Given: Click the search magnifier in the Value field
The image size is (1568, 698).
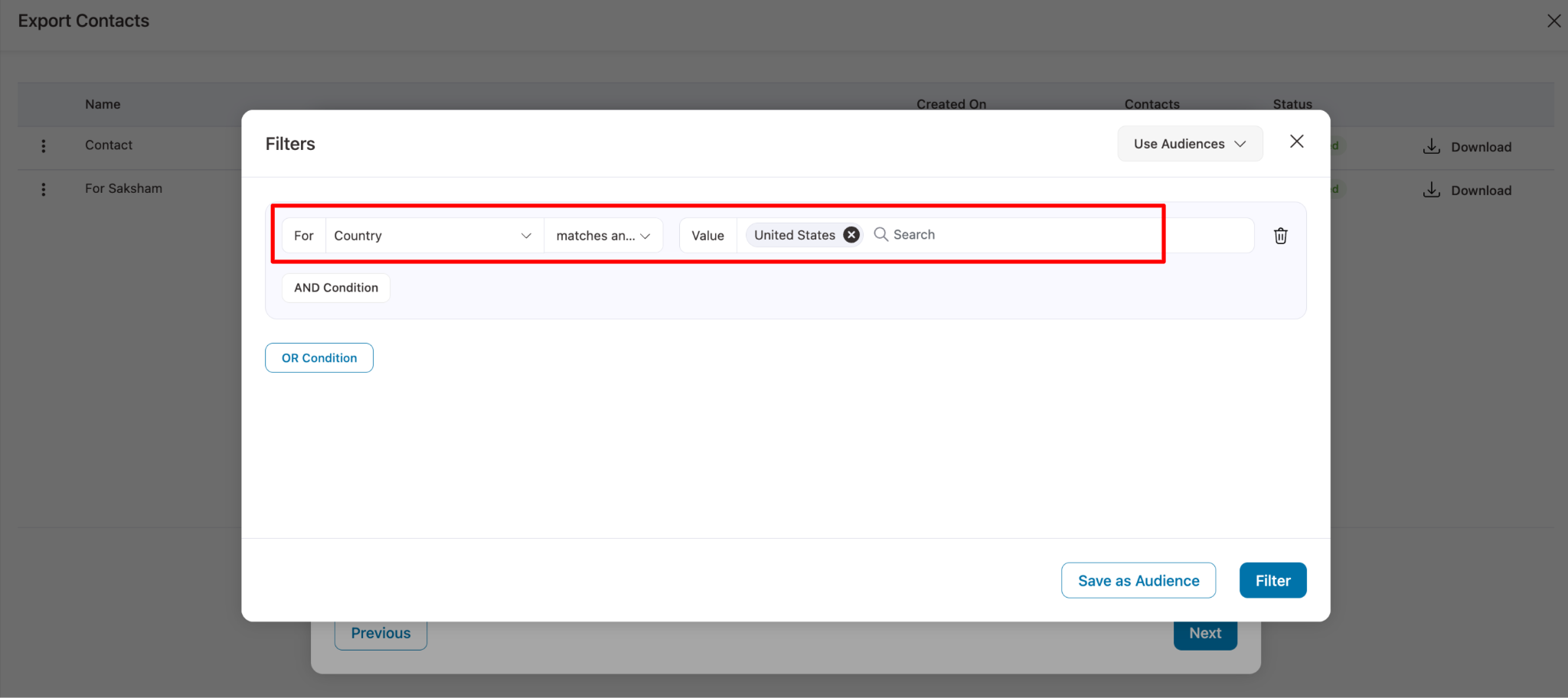Looking at the screenshot, I should click(880, 234).
